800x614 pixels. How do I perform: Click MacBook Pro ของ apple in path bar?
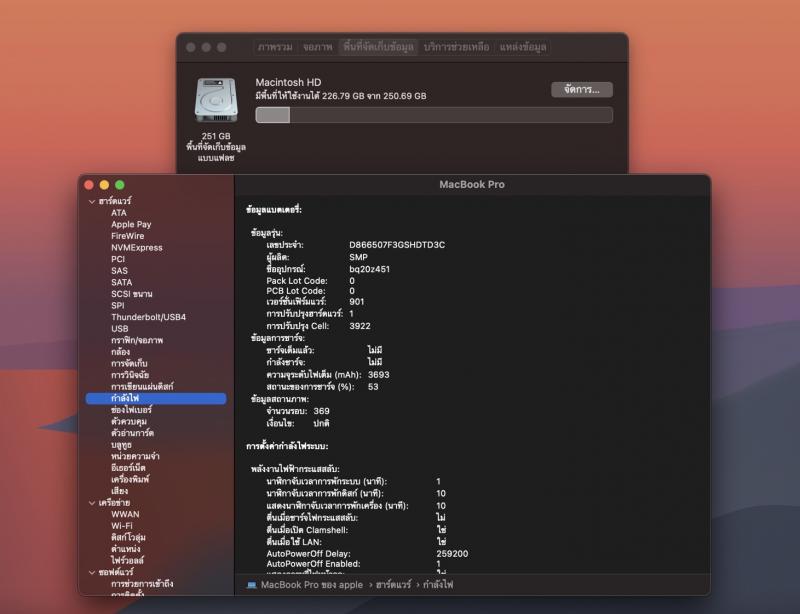point(312,585)
